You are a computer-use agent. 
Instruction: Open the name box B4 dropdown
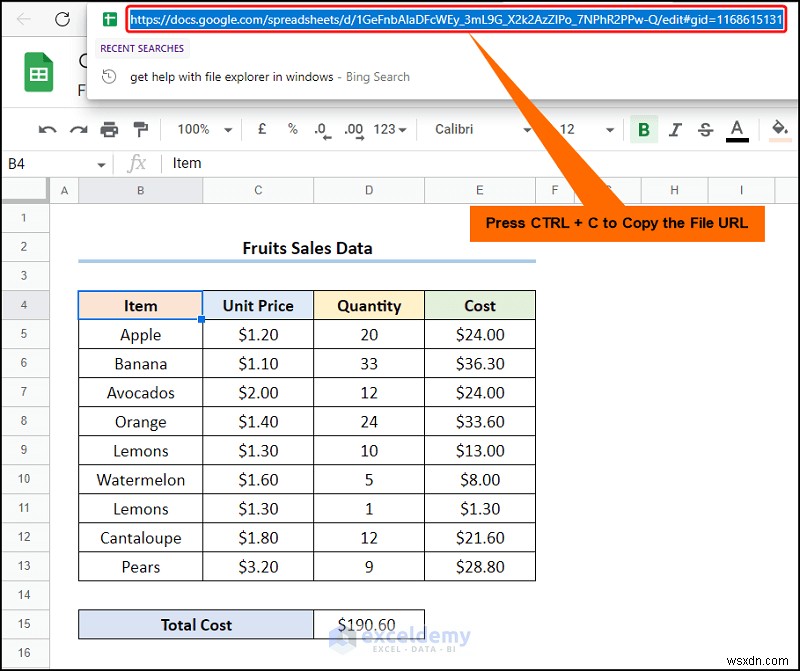101,165
